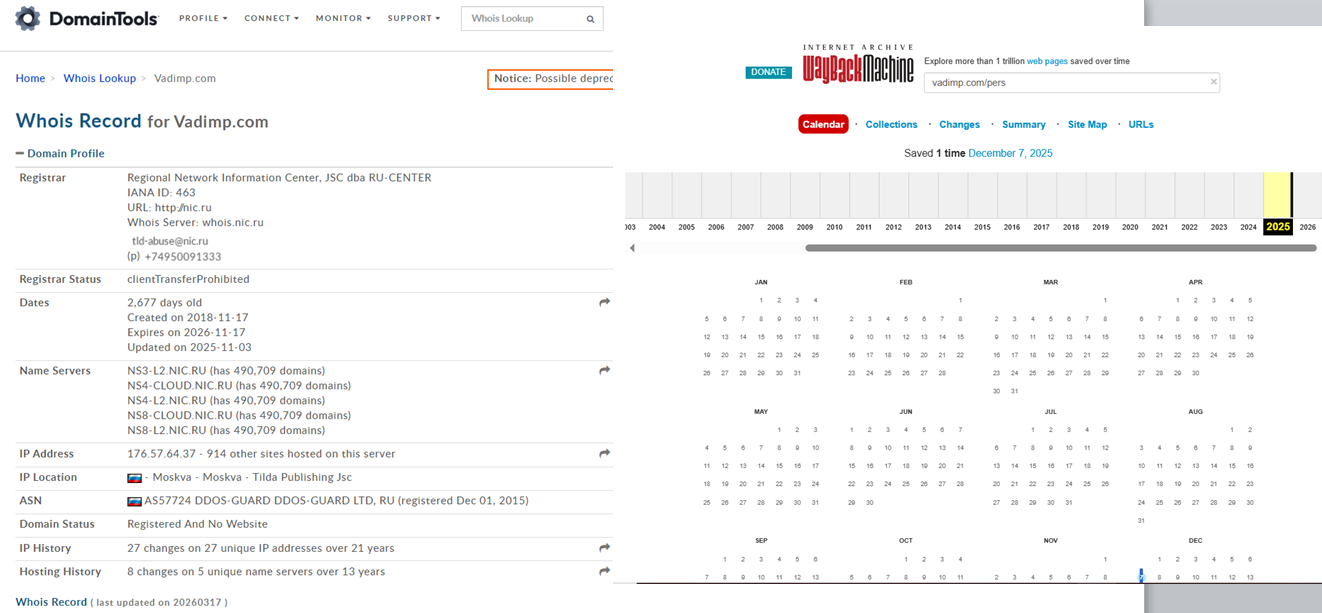Viewport: 1322px width, 613px height.
Task: Click the Donate button
Action: click(x=768, y=72)
